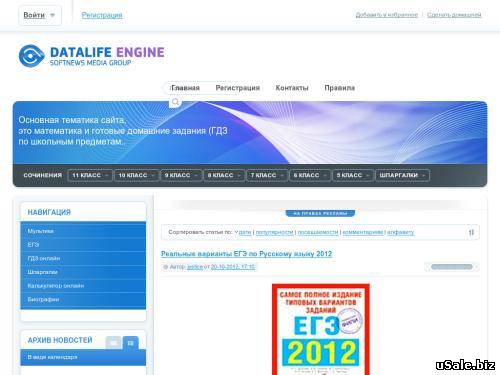The width and height of the screenshot is (500, 375).
Task: Click the article rating bar
Action: [x=452, y=267]
